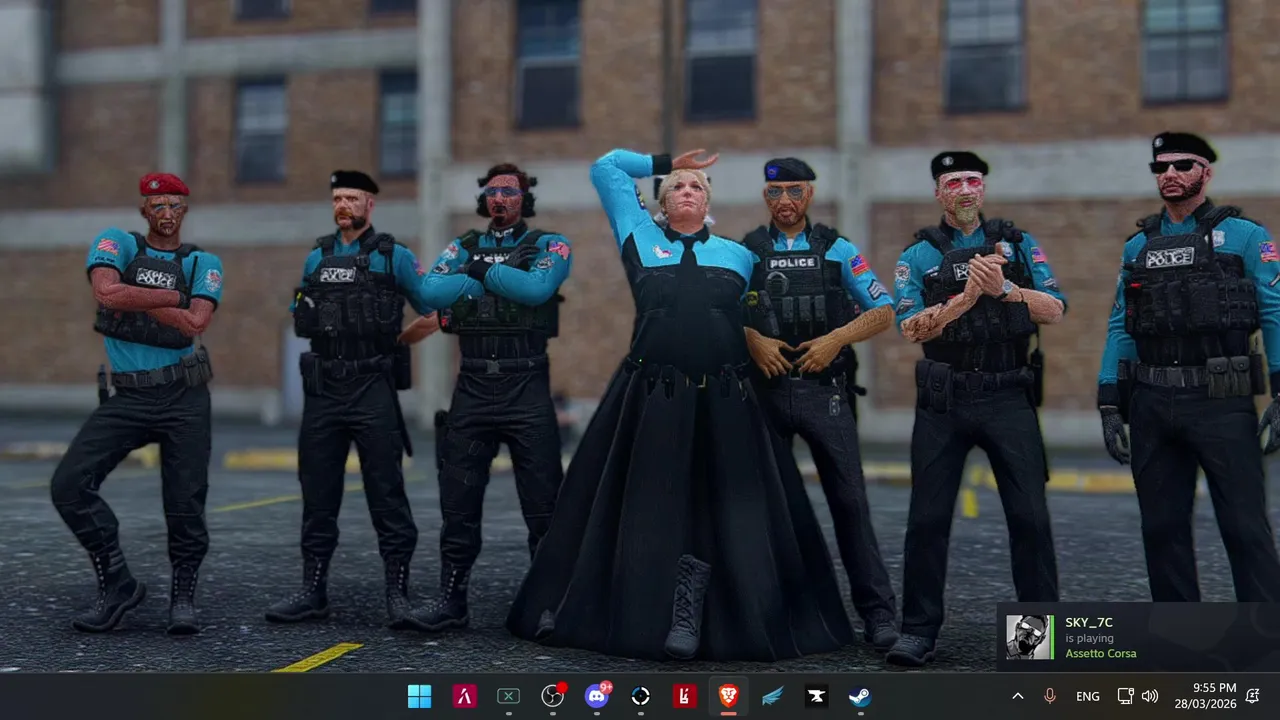Open the volume control speaker icon

1150,697
